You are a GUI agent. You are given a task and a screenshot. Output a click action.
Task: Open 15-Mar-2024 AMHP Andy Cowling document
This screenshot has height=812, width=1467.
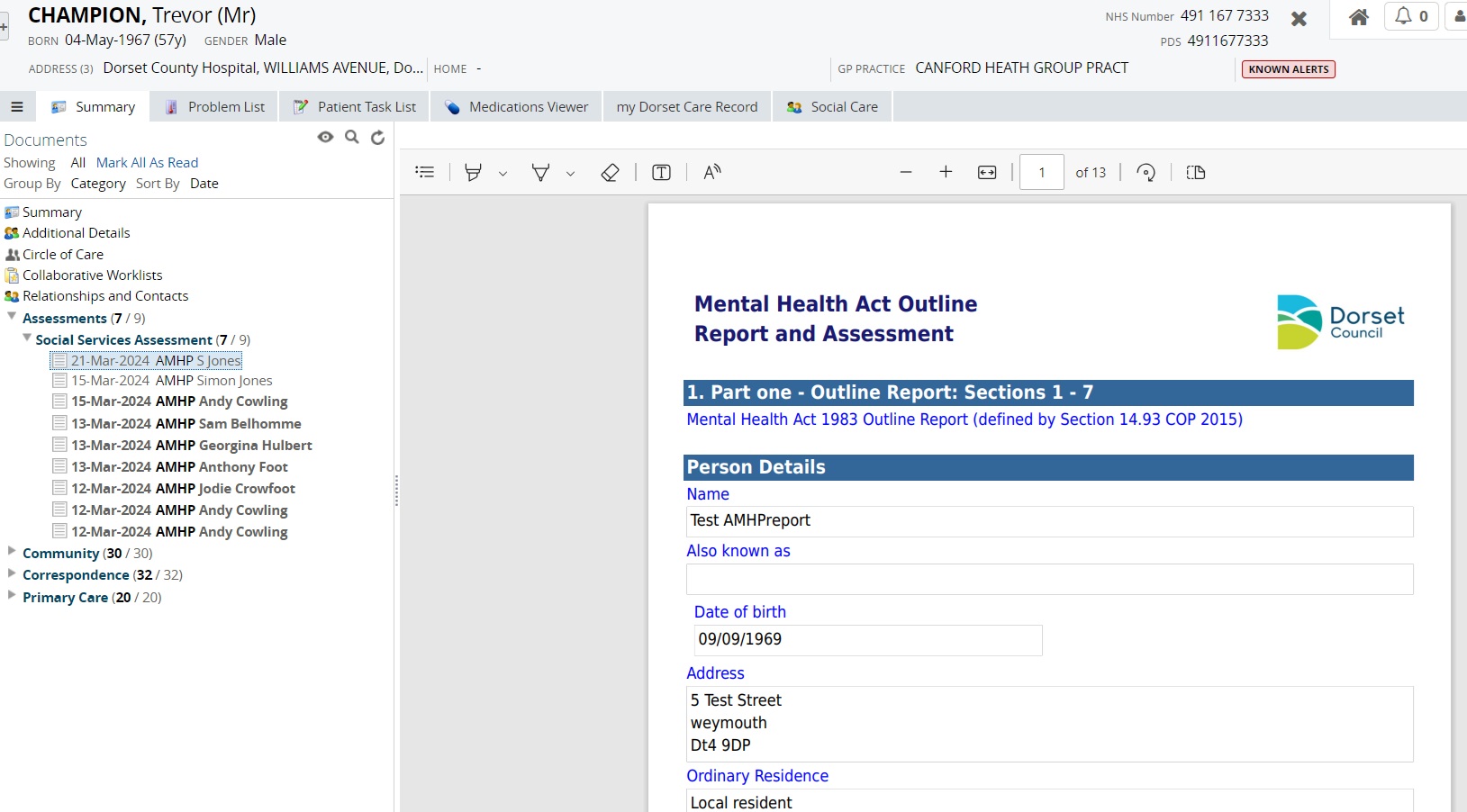pos(170,401)
